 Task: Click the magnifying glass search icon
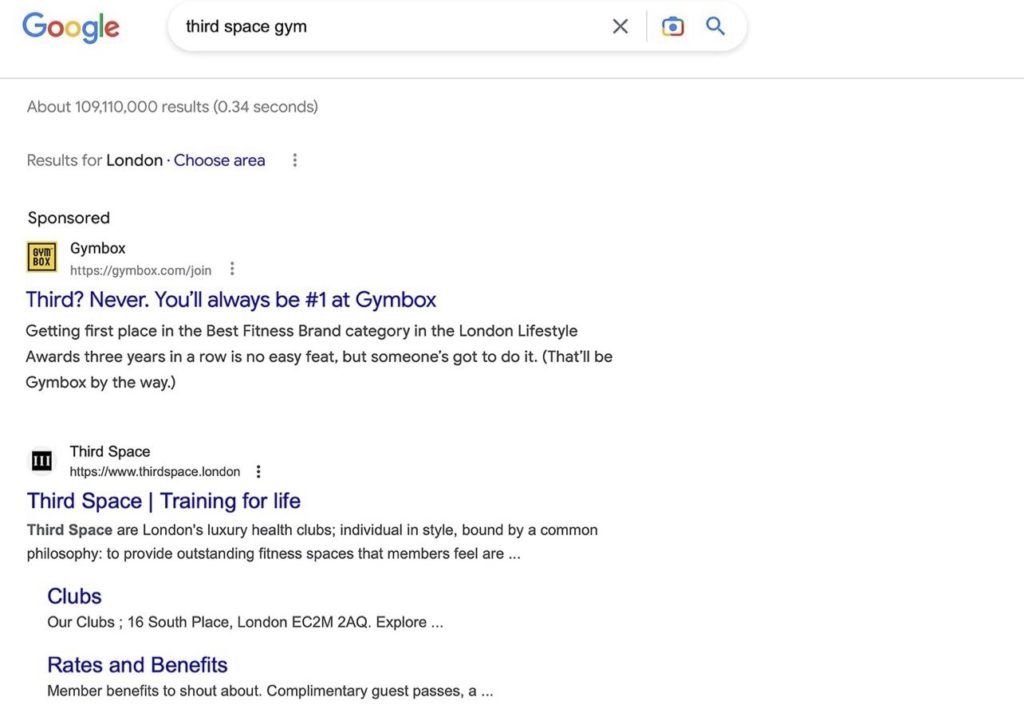[715, 27]
